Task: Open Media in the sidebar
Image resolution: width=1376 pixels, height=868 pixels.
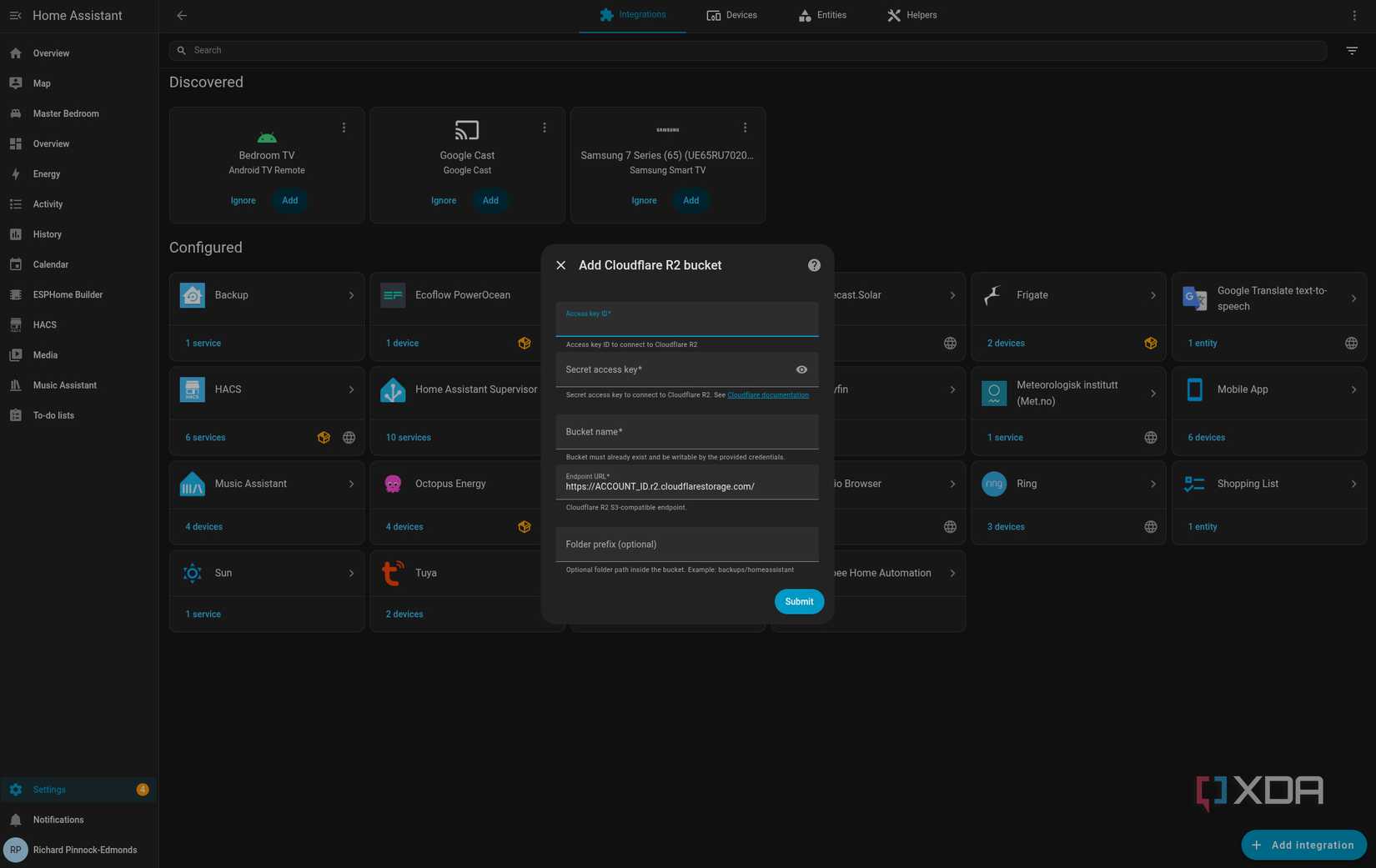Action: click(79, 355)
